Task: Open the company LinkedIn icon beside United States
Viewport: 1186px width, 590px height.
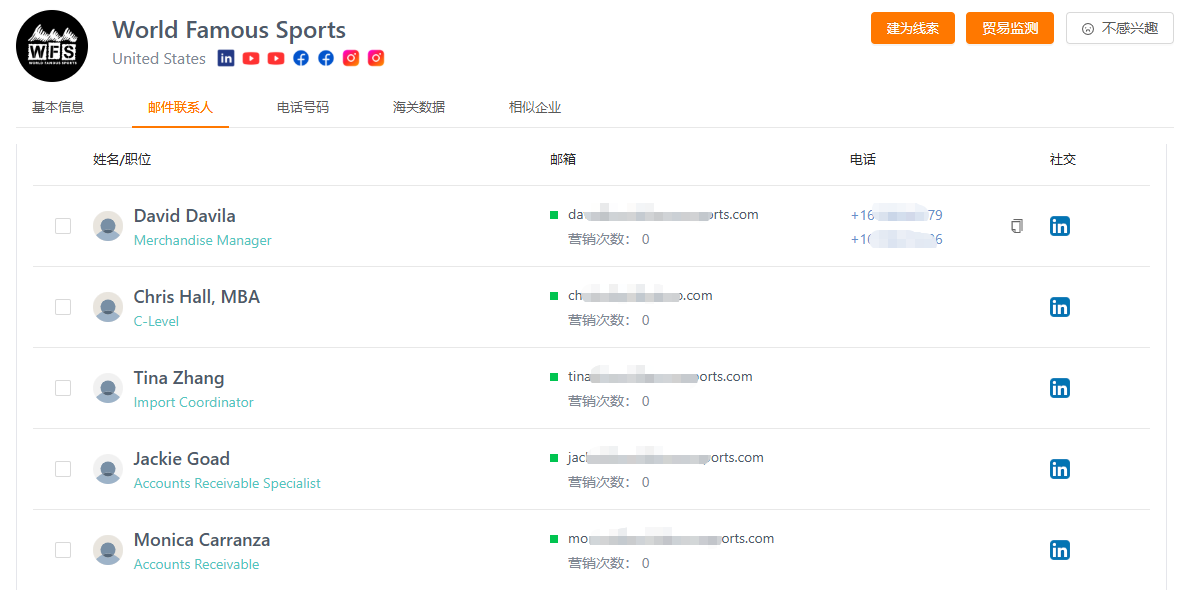Action: point(225,58)
